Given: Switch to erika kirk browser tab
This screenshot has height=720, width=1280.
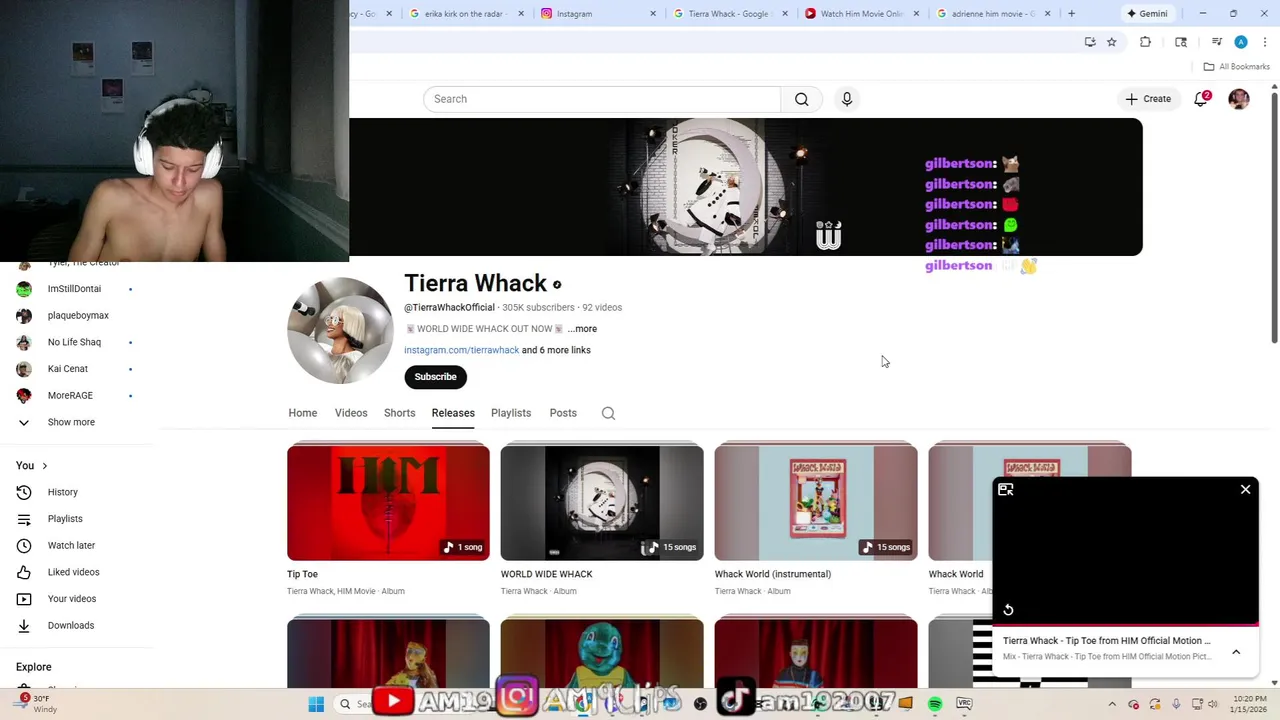Looking at the screenshot, I should tap(466, 14).
